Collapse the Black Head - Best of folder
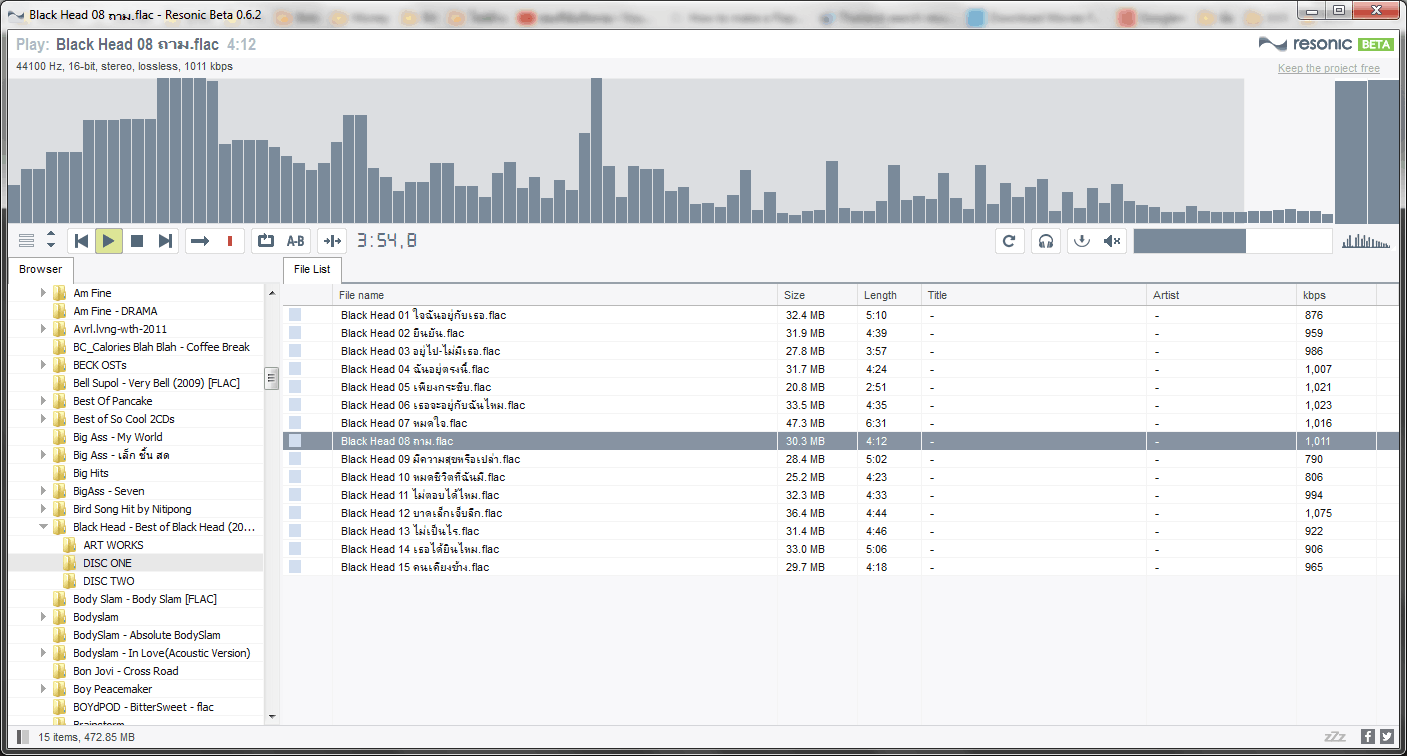The height and width of the screenshot is (756, 1407). [43, 527]
